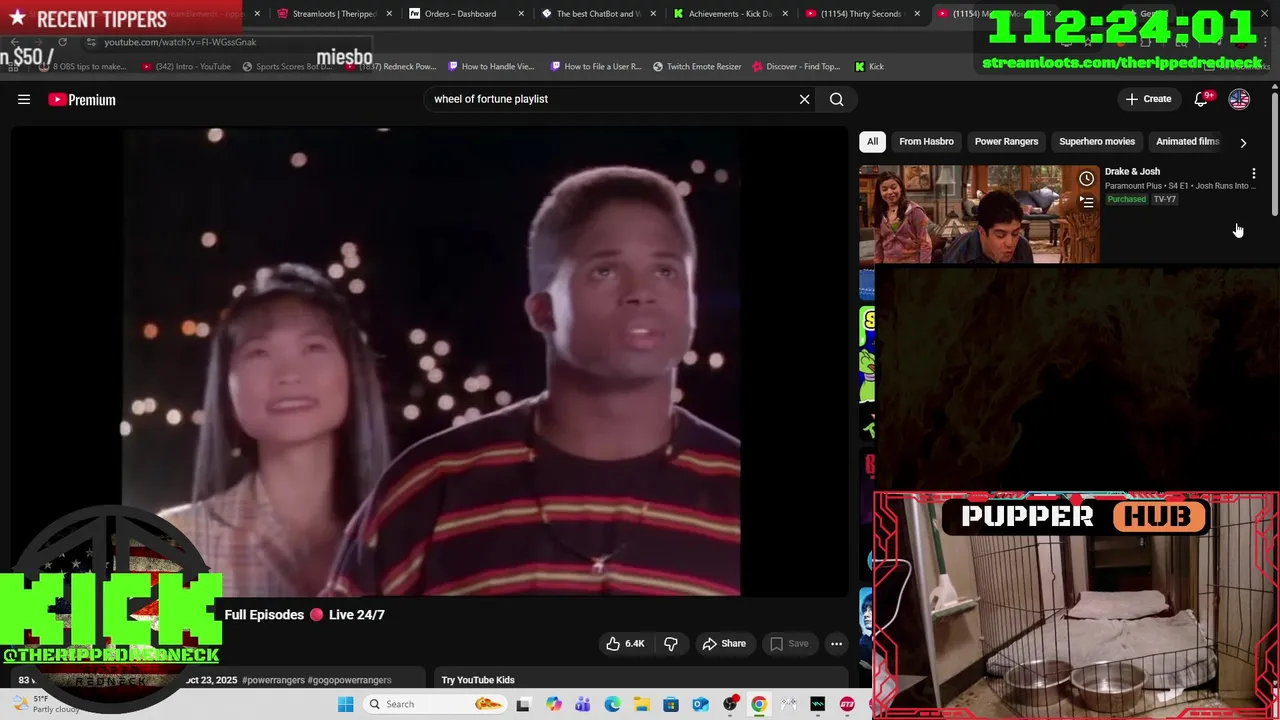Open the weather widget on the taskbar

tap(45, 704)
